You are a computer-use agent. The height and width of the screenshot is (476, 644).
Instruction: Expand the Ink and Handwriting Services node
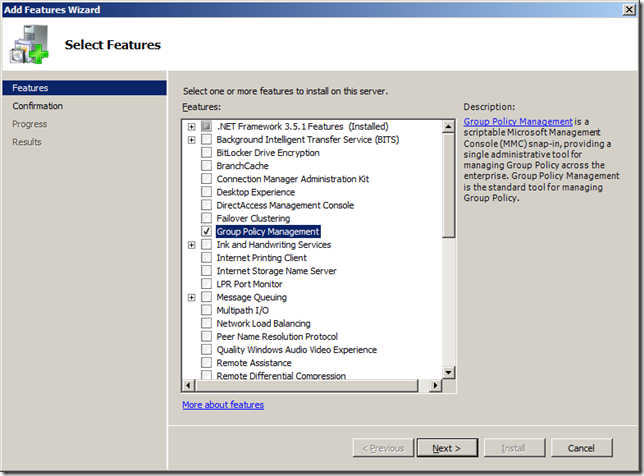point(191,245)
